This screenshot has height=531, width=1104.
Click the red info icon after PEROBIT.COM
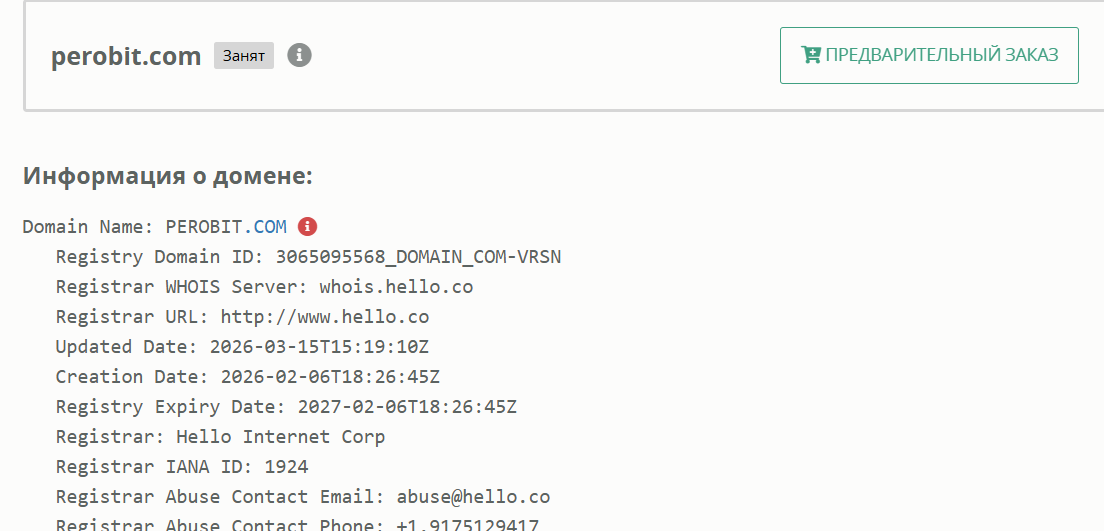[x=307, y=226]
